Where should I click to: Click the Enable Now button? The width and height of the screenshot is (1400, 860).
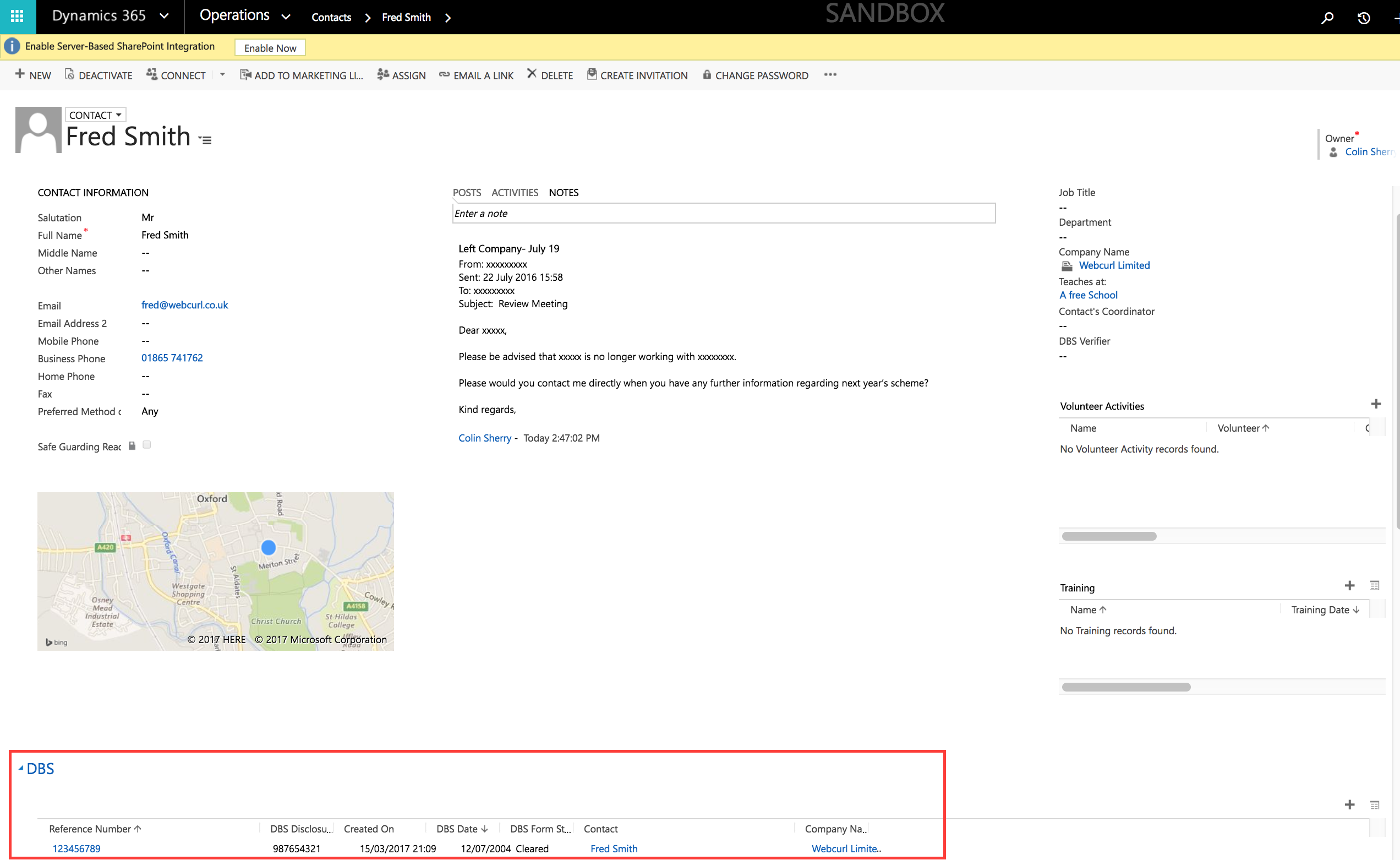coord(270,47)
